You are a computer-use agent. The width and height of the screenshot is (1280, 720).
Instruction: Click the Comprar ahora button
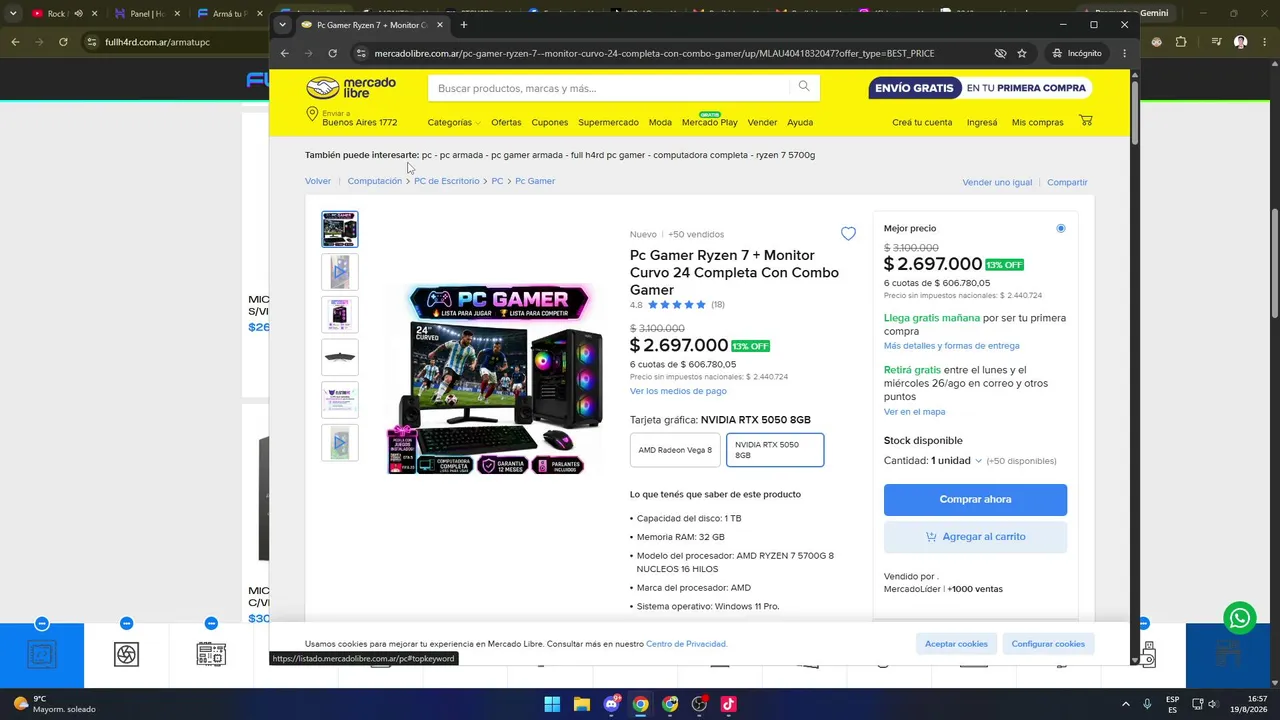click(975, 500)
